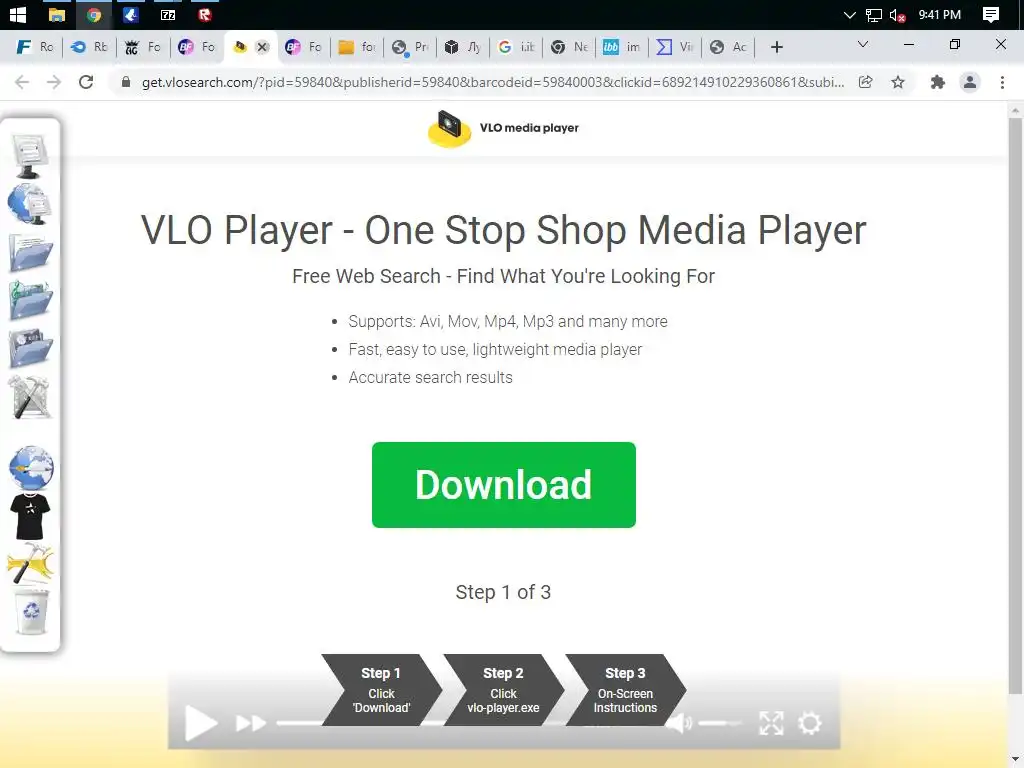The image size is (1024, 768).
Task: Open the Chrome profile avatar menu
Action: click(x=970, y=82)
